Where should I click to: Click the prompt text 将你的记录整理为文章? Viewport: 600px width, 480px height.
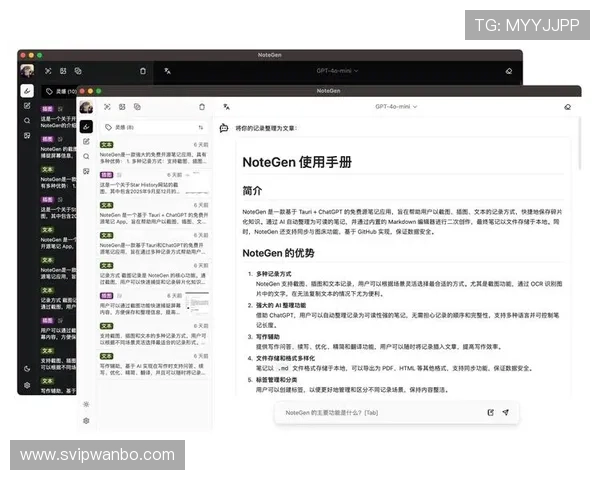pyautogui.click(x=266, y=128)
